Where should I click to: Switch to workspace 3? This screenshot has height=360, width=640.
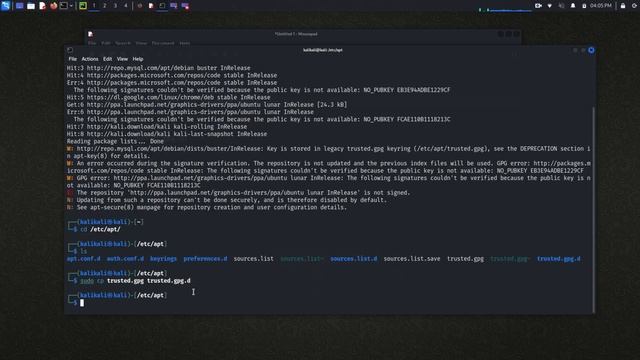pos(115,6)
